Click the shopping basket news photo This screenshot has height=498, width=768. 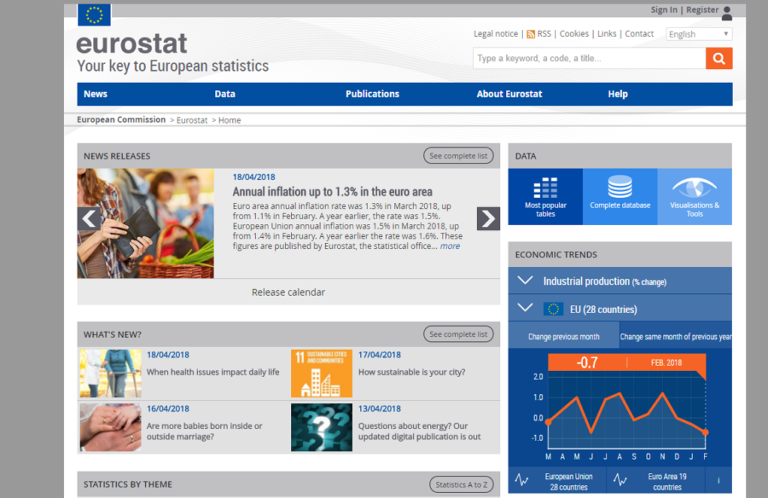coord(145,223)
